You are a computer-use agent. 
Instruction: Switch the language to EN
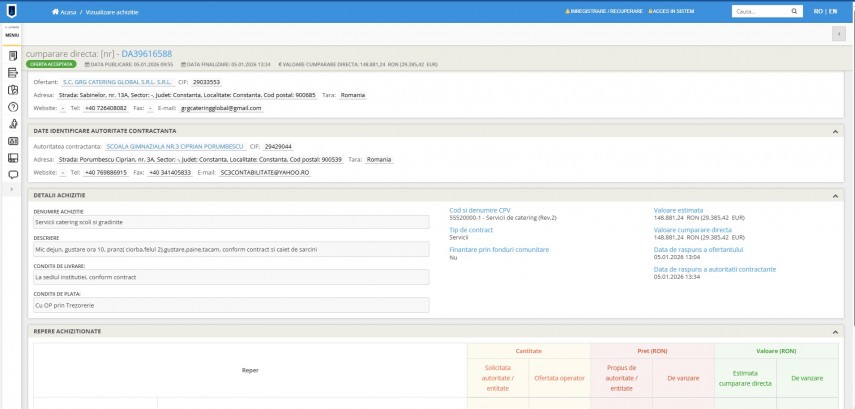click(x=832, y=11)
